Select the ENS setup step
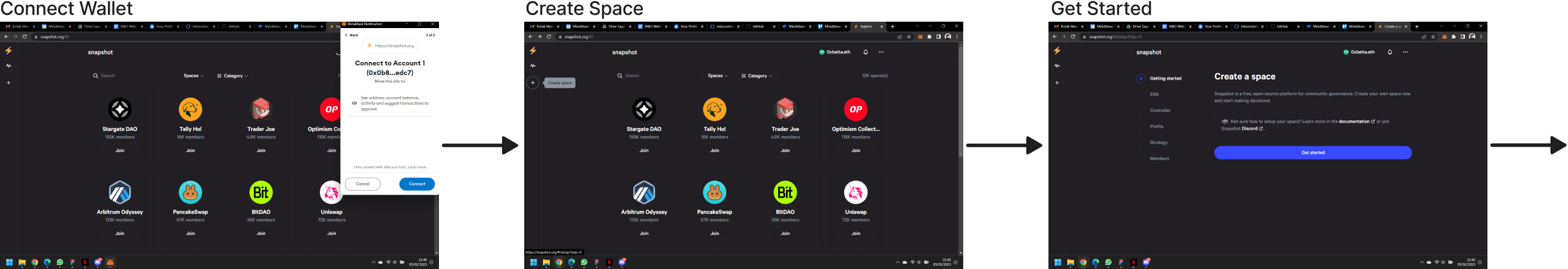The height and width of the screenshot is (269, 1568). 1154,95
